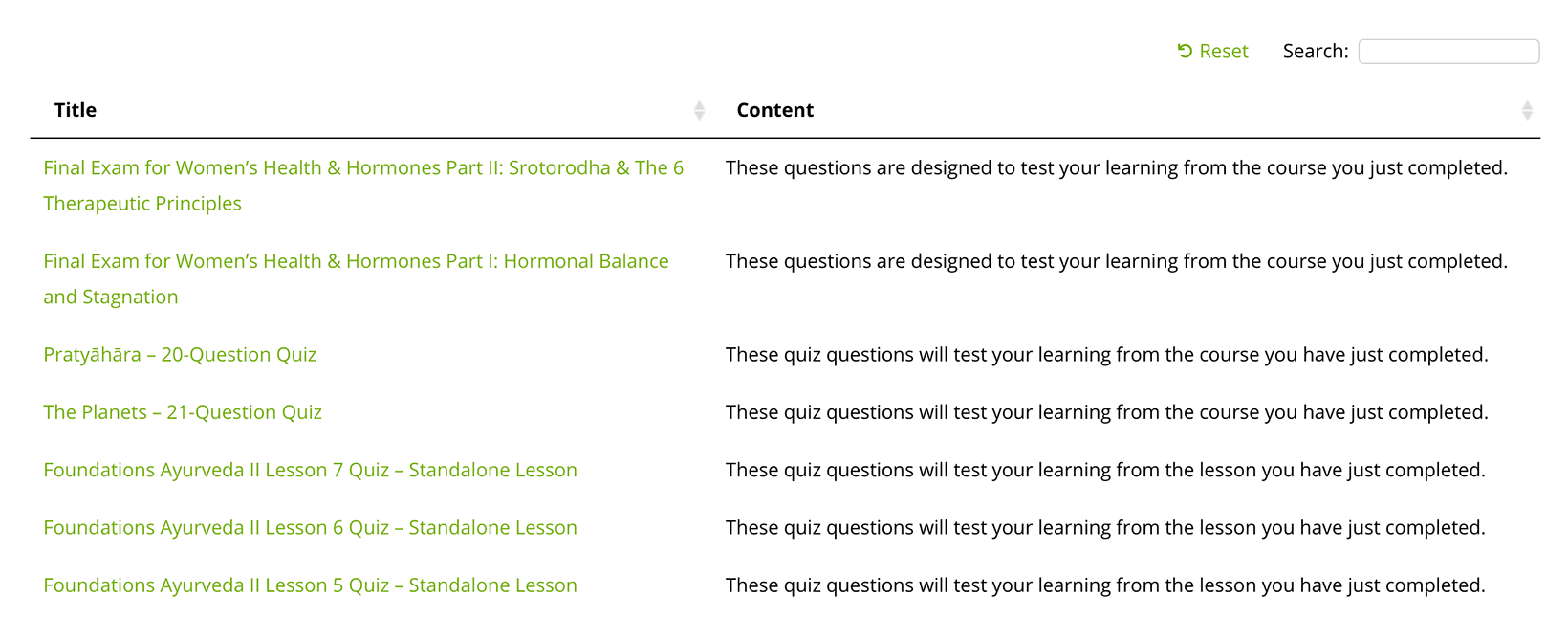1568x618 pixels.
Task: Click the sort arrows beside Content header
Action: click(x=1529, y=109)
